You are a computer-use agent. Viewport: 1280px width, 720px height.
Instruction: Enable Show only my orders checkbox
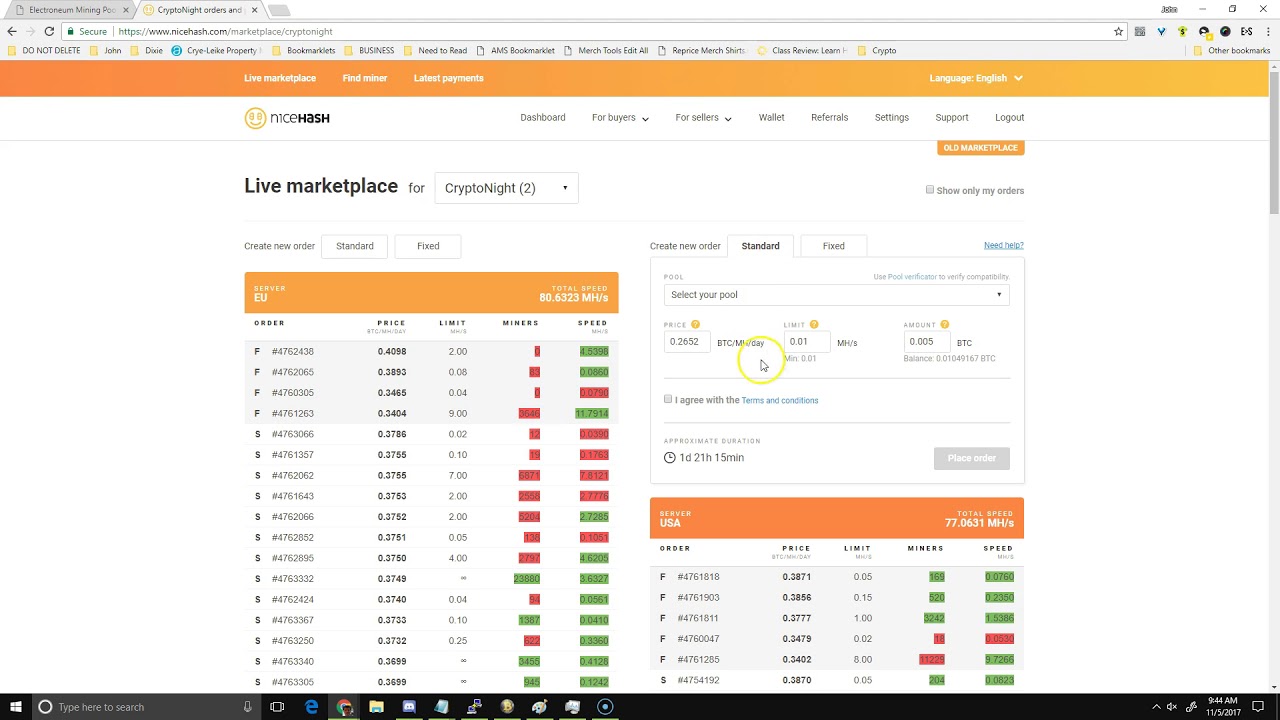930,190
